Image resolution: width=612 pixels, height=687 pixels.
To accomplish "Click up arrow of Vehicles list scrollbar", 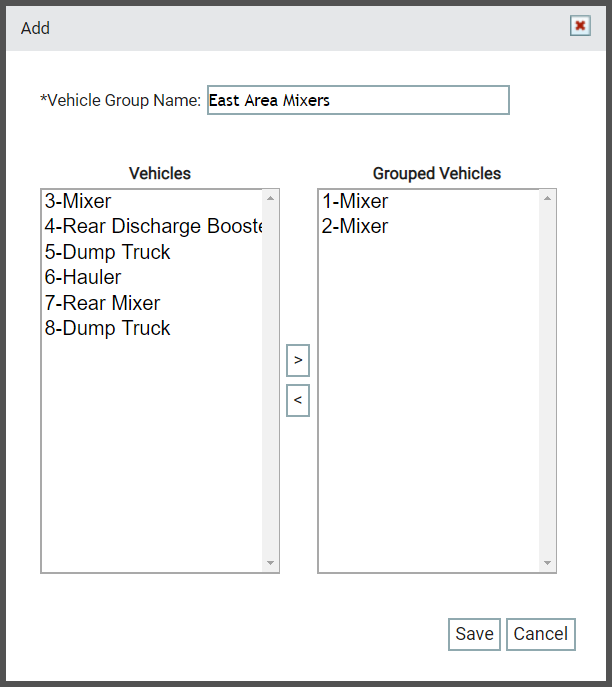I will pos(270,198).
